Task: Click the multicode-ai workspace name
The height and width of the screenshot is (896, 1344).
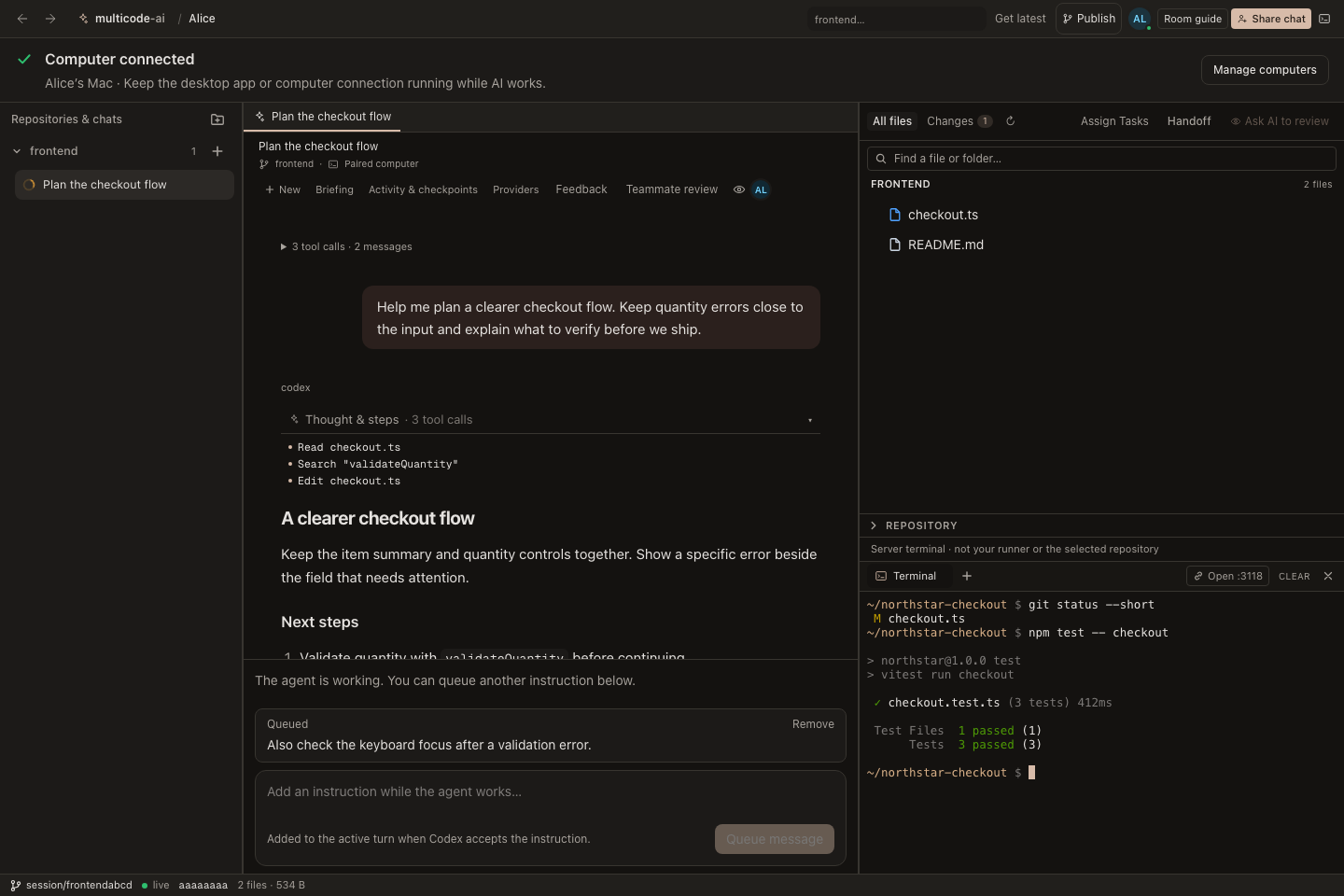Action: pos(130,19)
